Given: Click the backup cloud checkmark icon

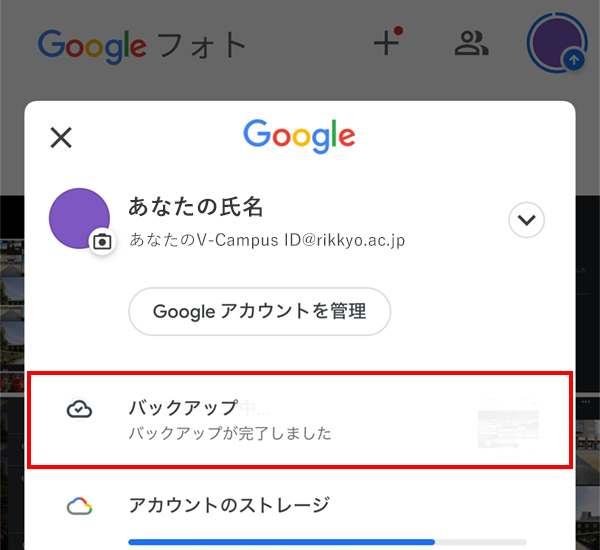Looking at the screenshot, I should pos(79,409).
